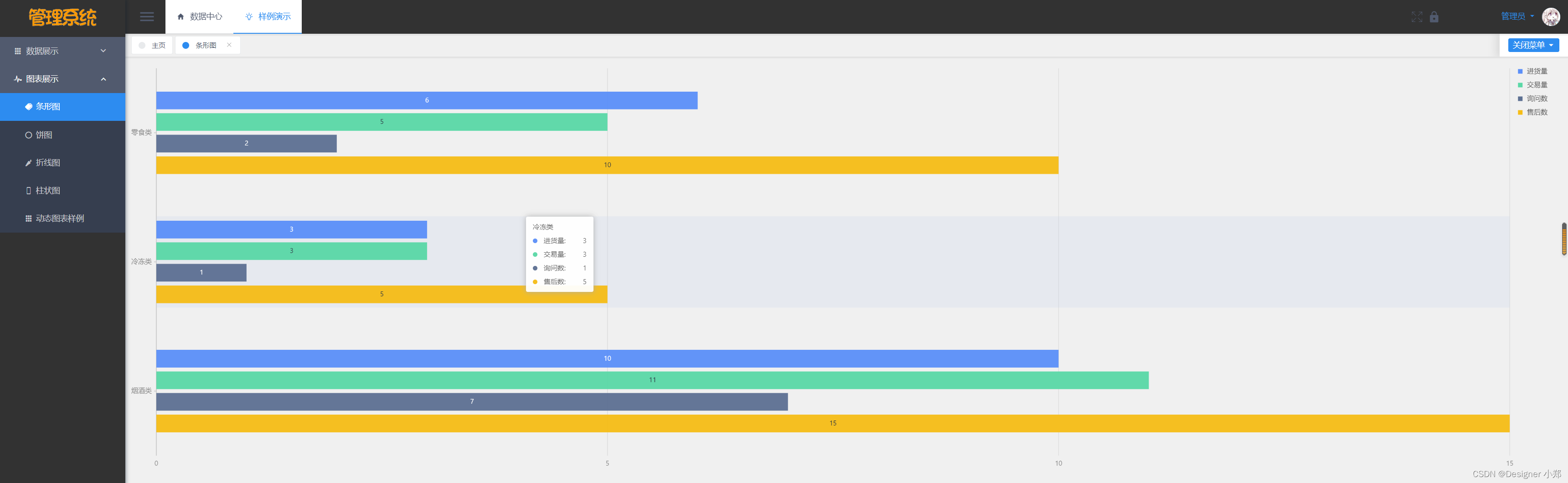Open the 动态图表样例 page
This screenshot has height=483, width=1568.
(x=60, y=218)
